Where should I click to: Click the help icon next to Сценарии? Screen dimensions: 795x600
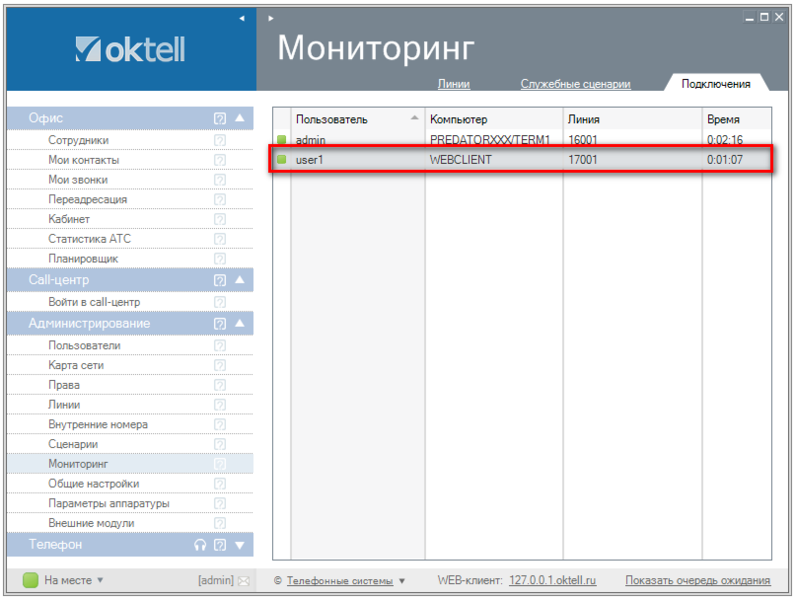(x=220, y=444)
